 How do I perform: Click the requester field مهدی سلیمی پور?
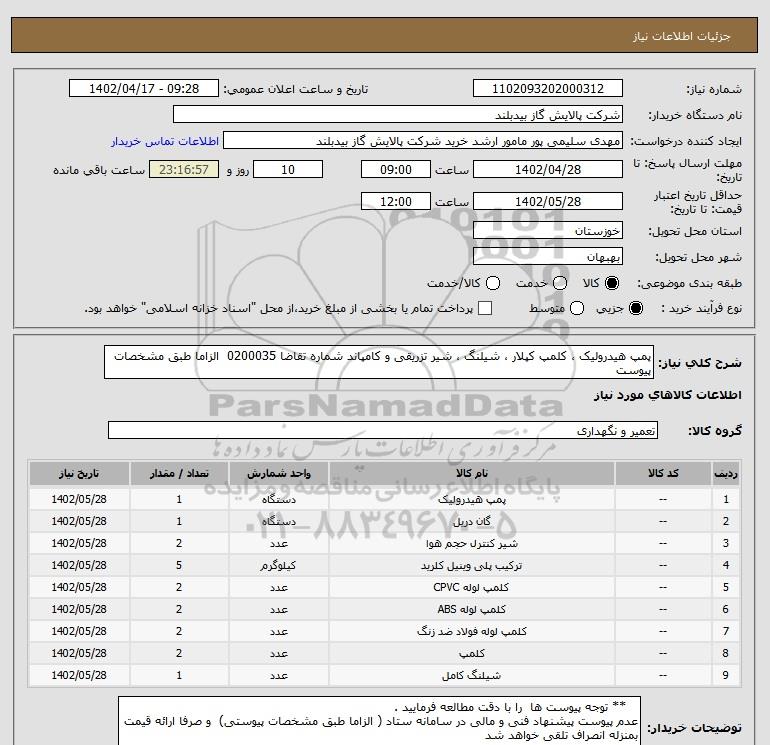(423, 141)
